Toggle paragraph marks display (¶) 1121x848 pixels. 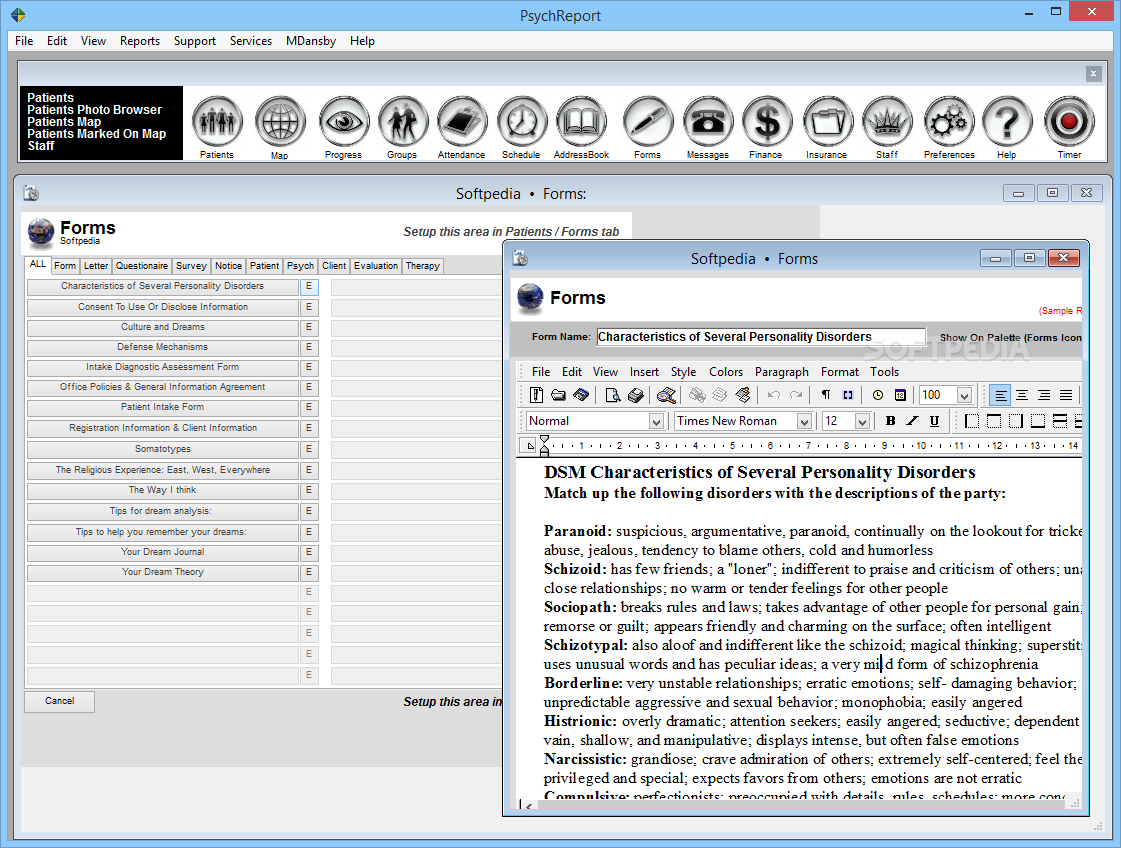826,395
